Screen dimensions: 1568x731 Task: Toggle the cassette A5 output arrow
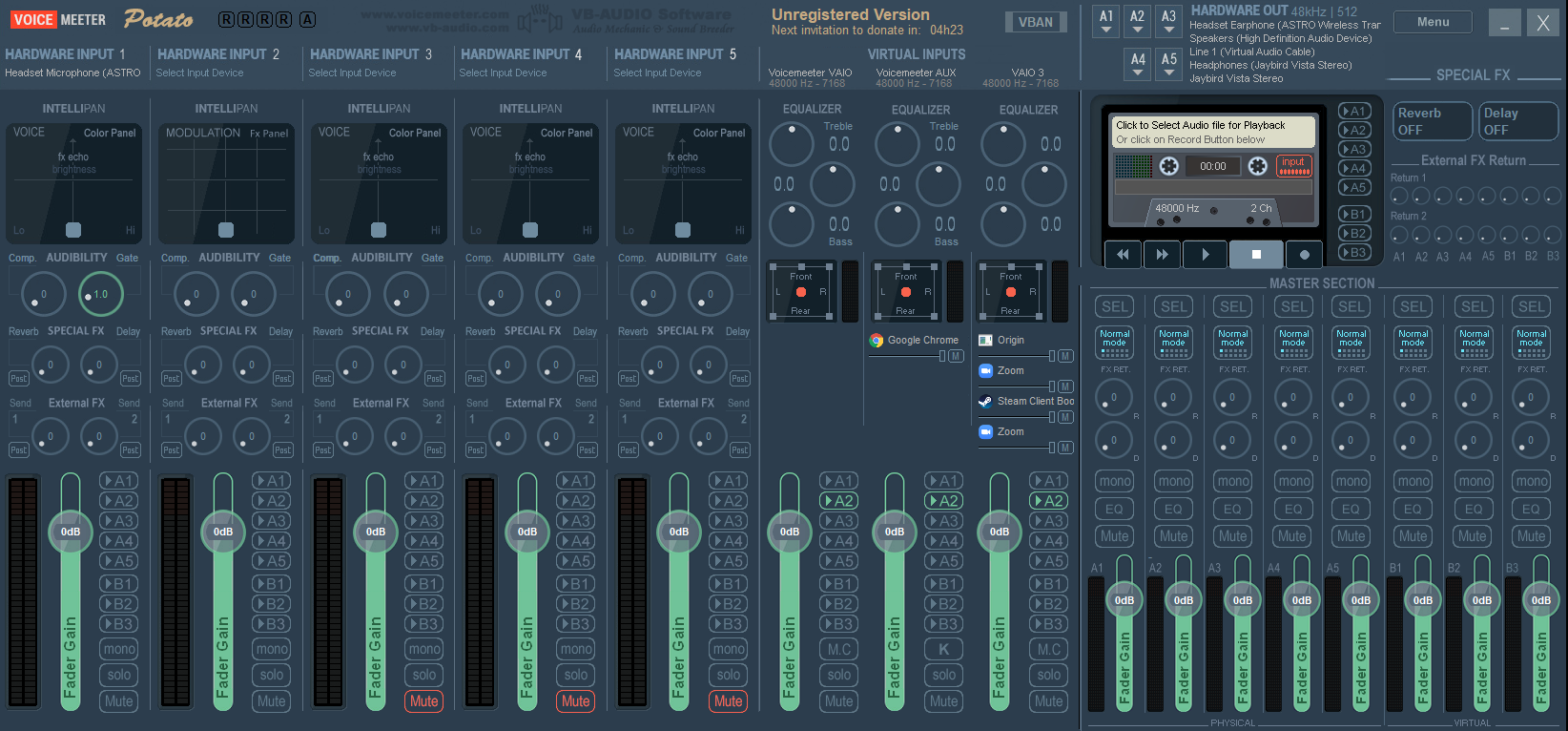click(1354, 188)
